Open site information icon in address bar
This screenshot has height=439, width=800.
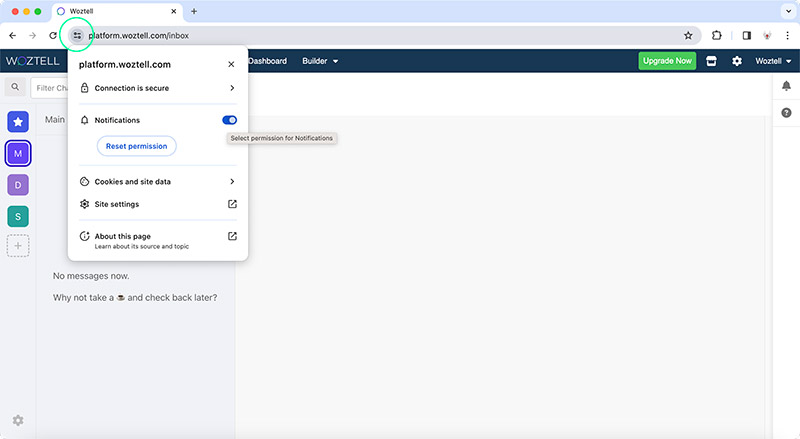coord(77,35)
